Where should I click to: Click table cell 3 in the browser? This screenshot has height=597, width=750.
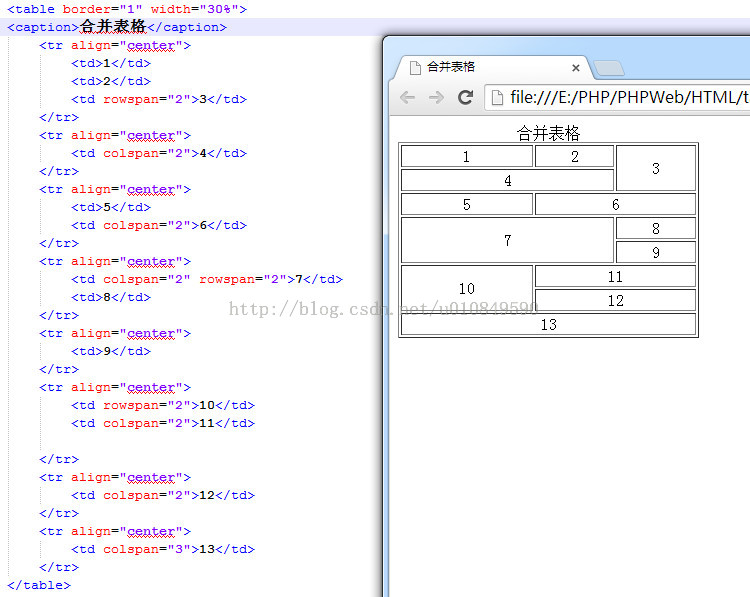pos(656,168)
